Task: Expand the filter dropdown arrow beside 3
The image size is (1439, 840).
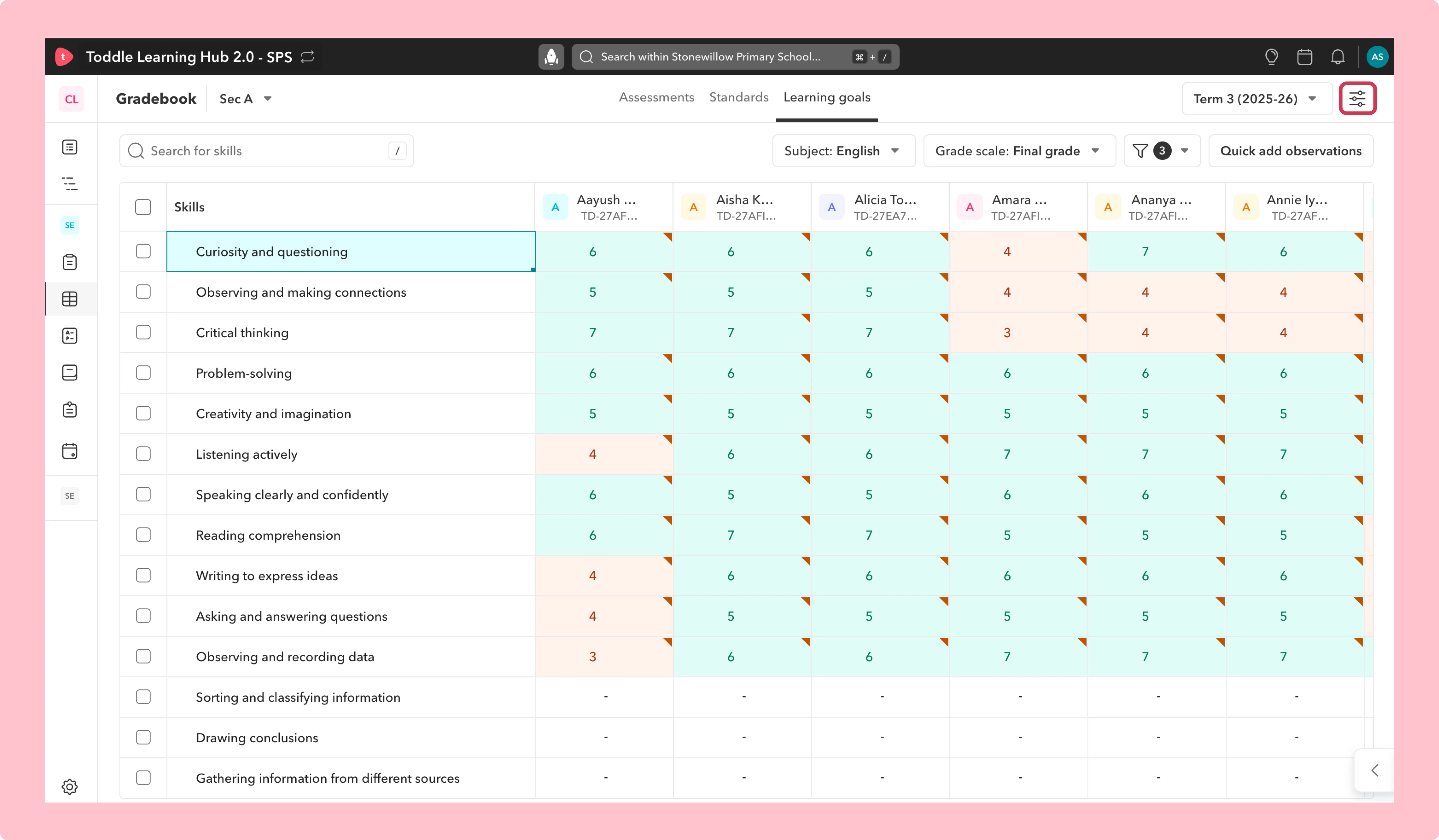Action: point(1185,151)
